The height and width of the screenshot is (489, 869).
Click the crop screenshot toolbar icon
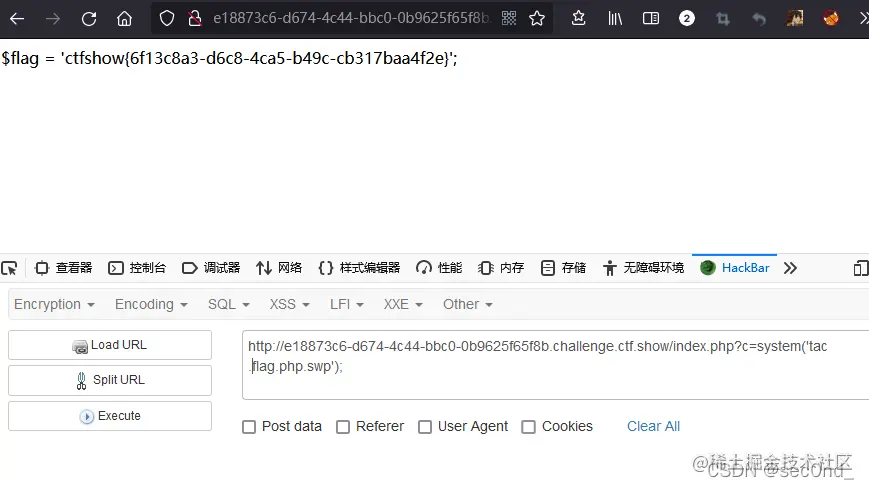click(723, 19)
